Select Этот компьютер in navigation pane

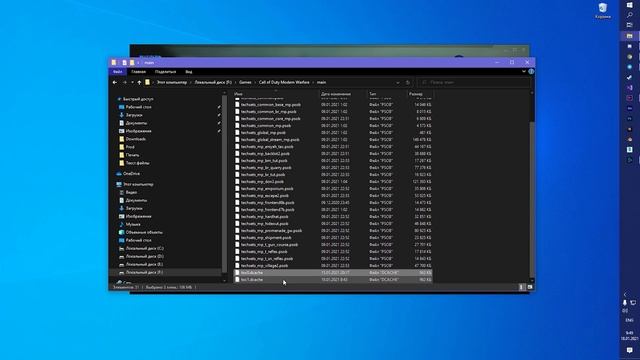point(138,184)
